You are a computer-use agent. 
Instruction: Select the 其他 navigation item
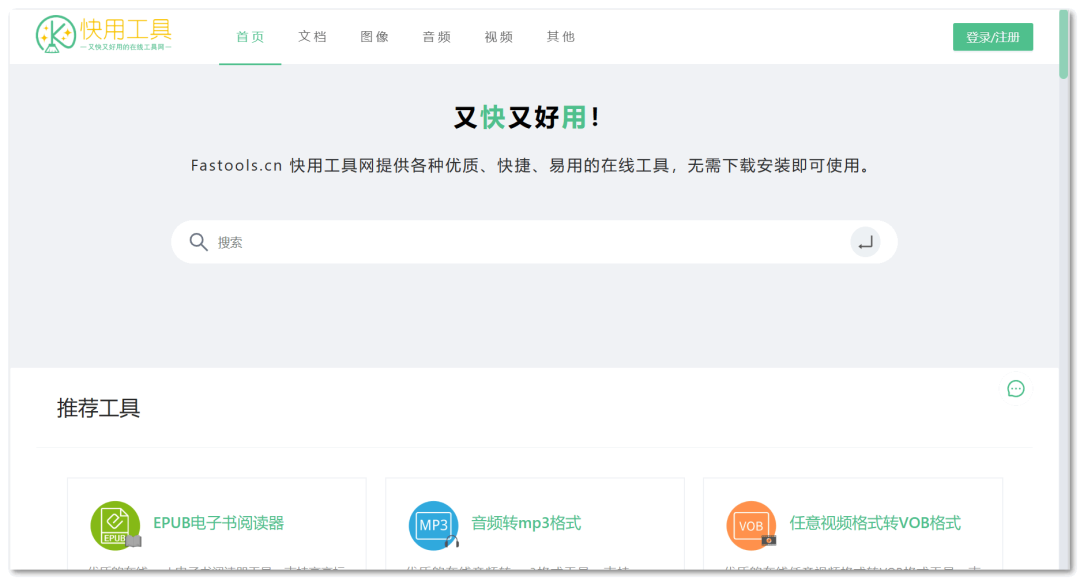click(x=560, y=36)
